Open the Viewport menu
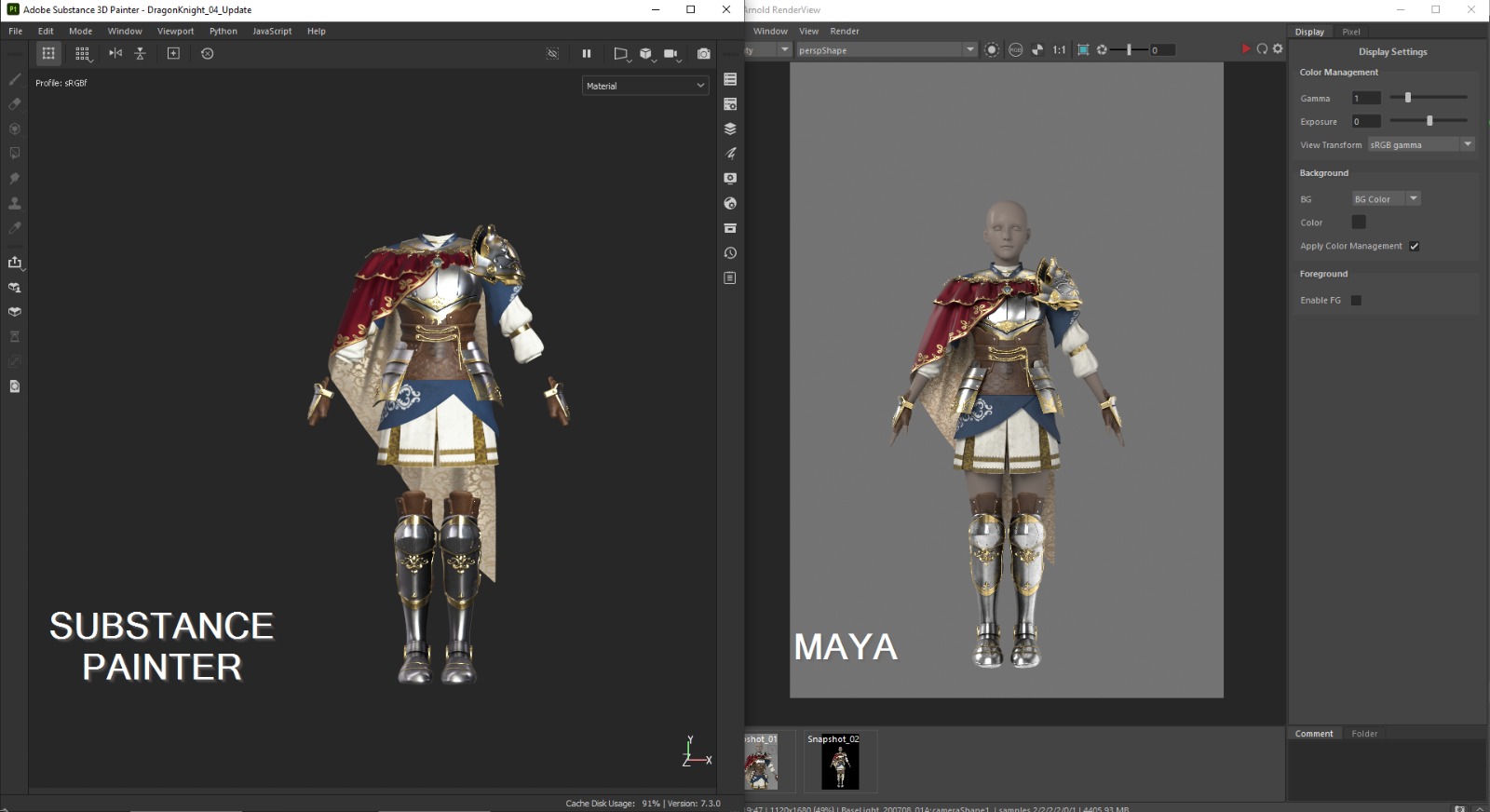The width and height of the screenshot is (1490, 812). pos(175,31)
